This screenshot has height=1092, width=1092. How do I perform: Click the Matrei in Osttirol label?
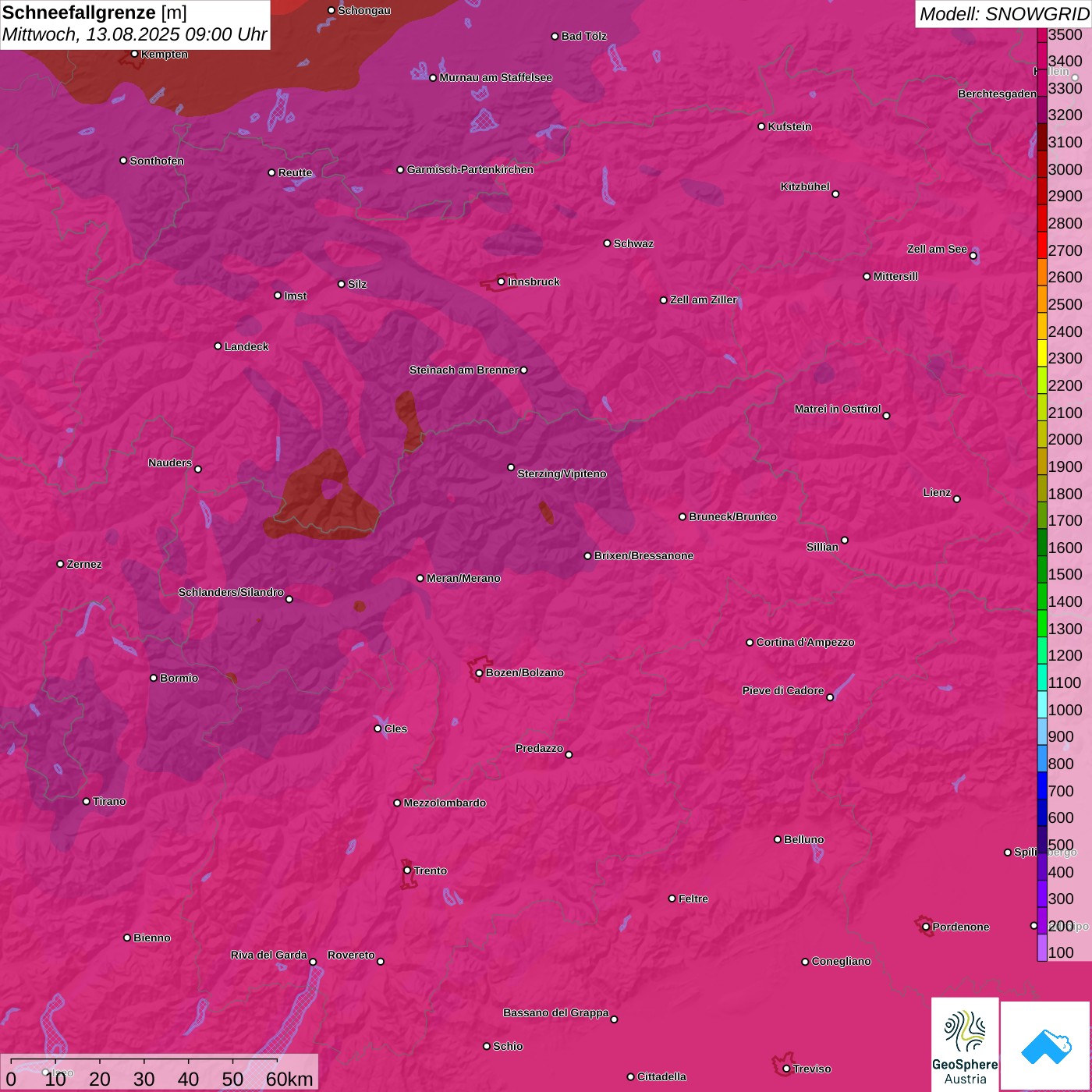(838, 409)
